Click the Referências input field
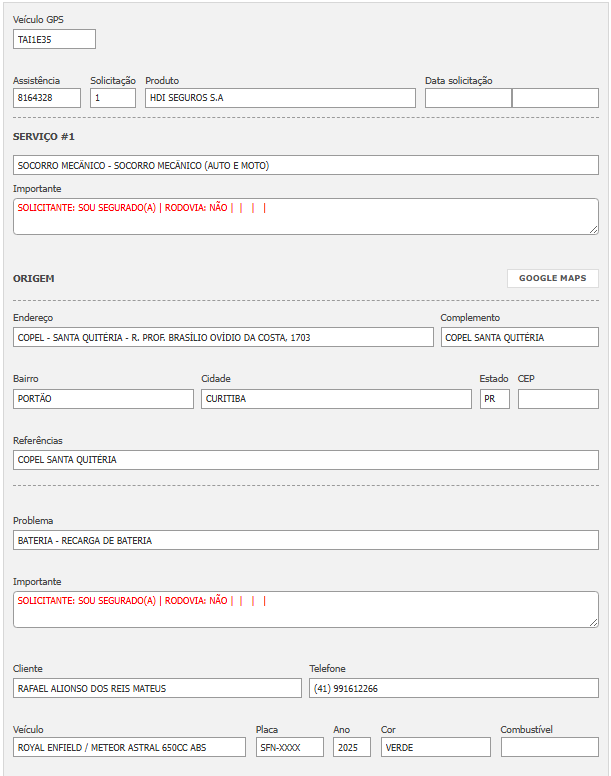This screenshot has width=611, height=776. click(x=305, y=459)
